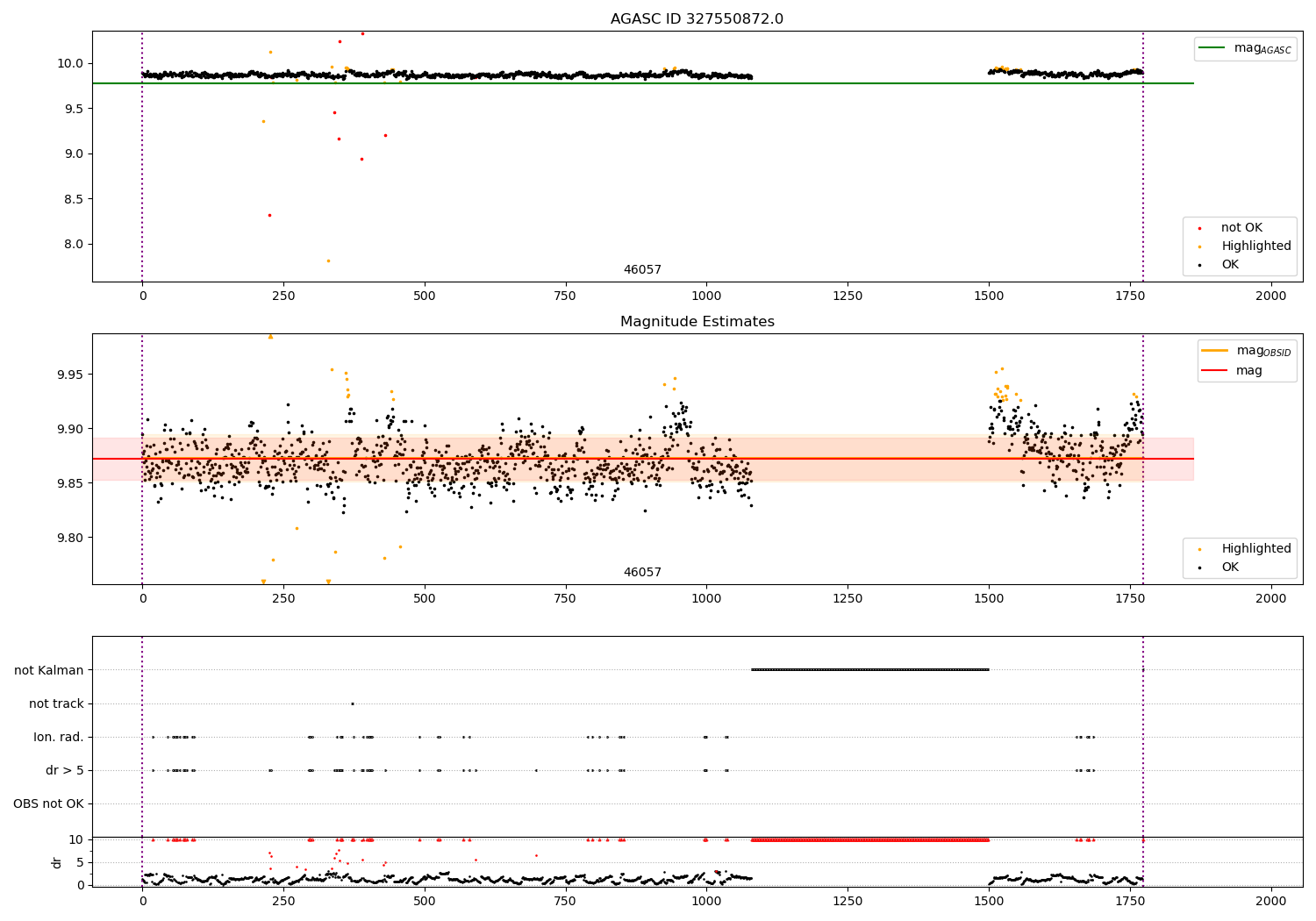Select the 'not Kalman' row label
This screenshot has height=921, width=1316.
(x=49, y=671)
